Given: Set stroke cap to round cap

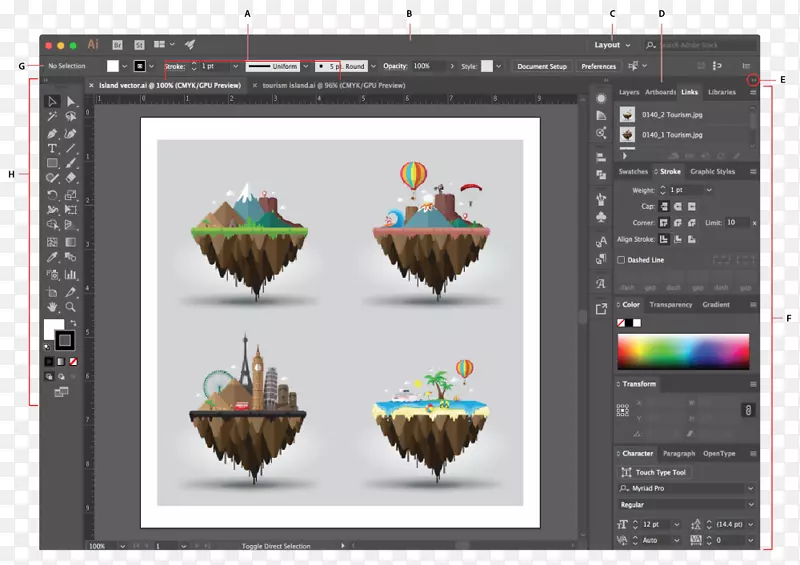Looking at the screenshot, I should click(x=676, y=206).
